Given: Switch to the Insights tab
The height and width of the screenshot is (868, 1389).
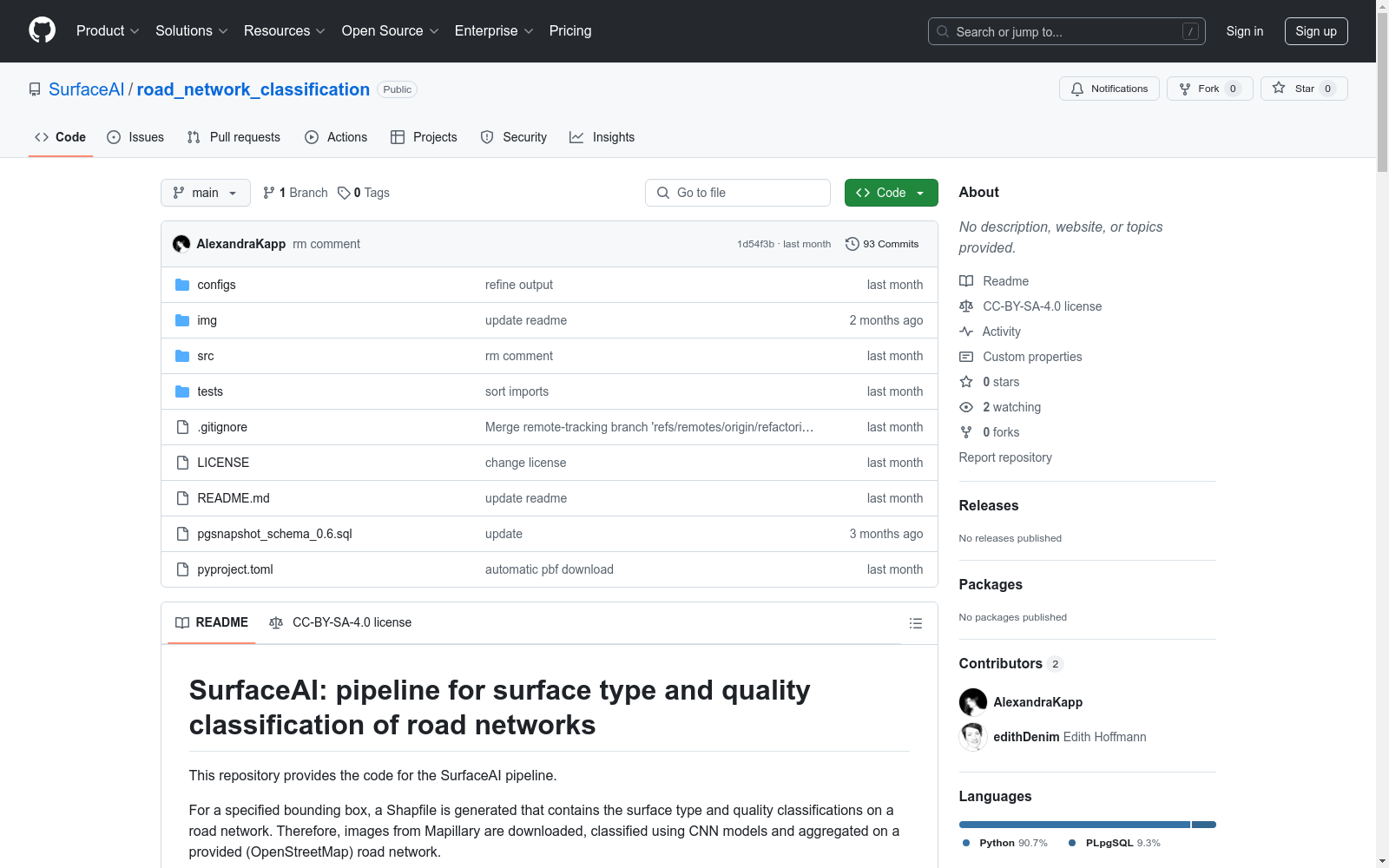Looking at the screenshot, I should pyautogui.click(x=602, y=137).
